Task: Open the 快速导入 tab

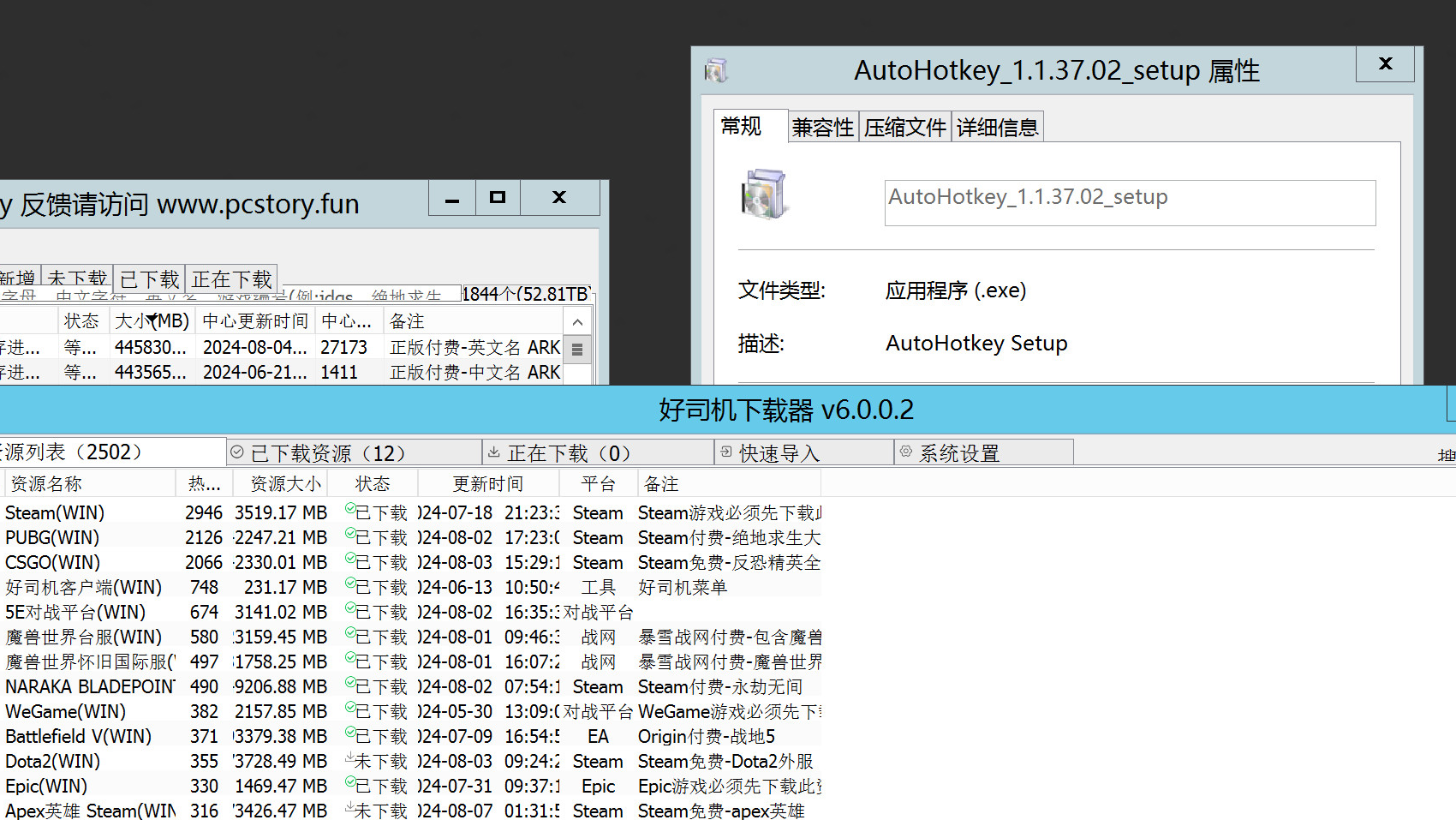Action: pyautogui.click(x=804, y=452)
